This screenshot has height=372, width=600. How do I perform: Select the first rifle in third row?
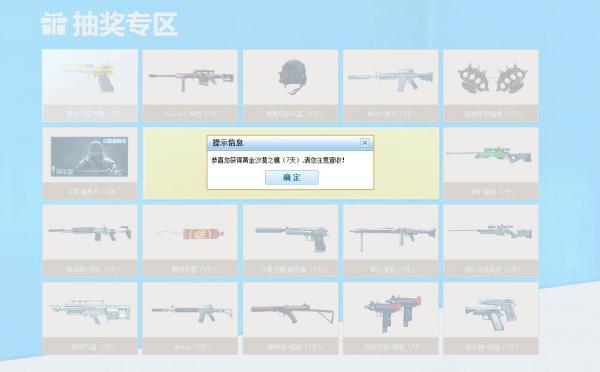click(x=90, y=241)
